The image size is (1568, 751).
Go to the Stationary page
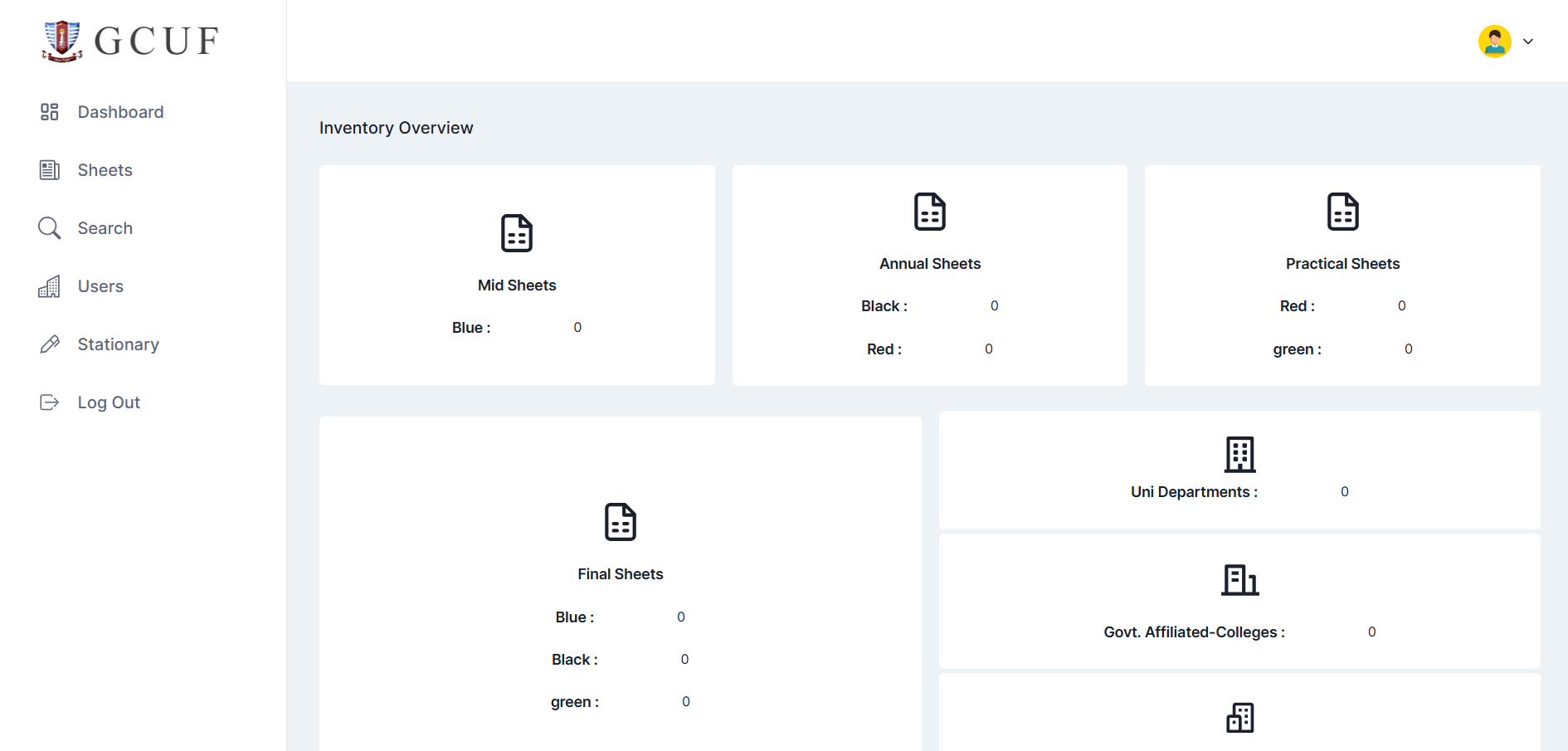[x=118, y=344]
